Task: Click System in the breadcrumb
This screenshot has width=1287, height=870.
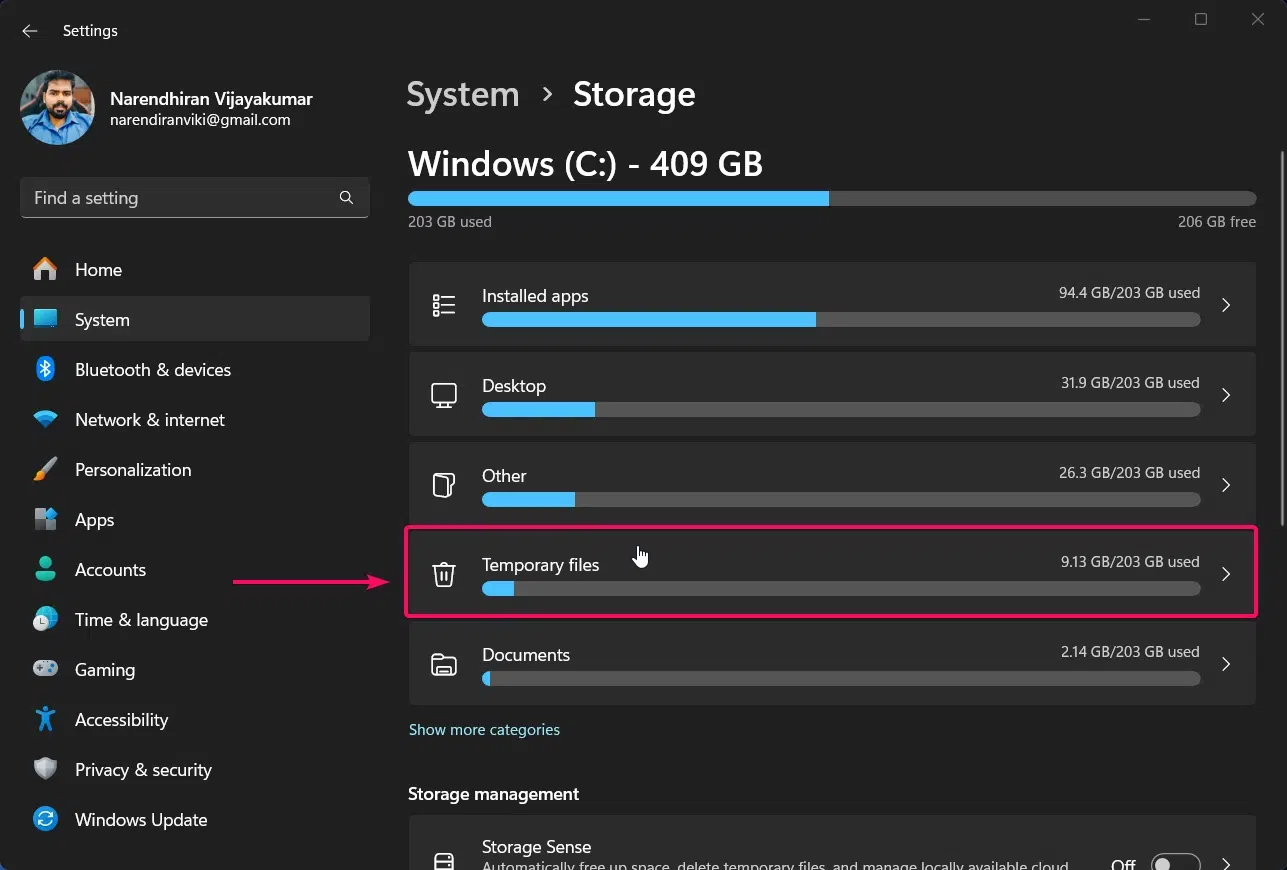Action: [463, 94]
